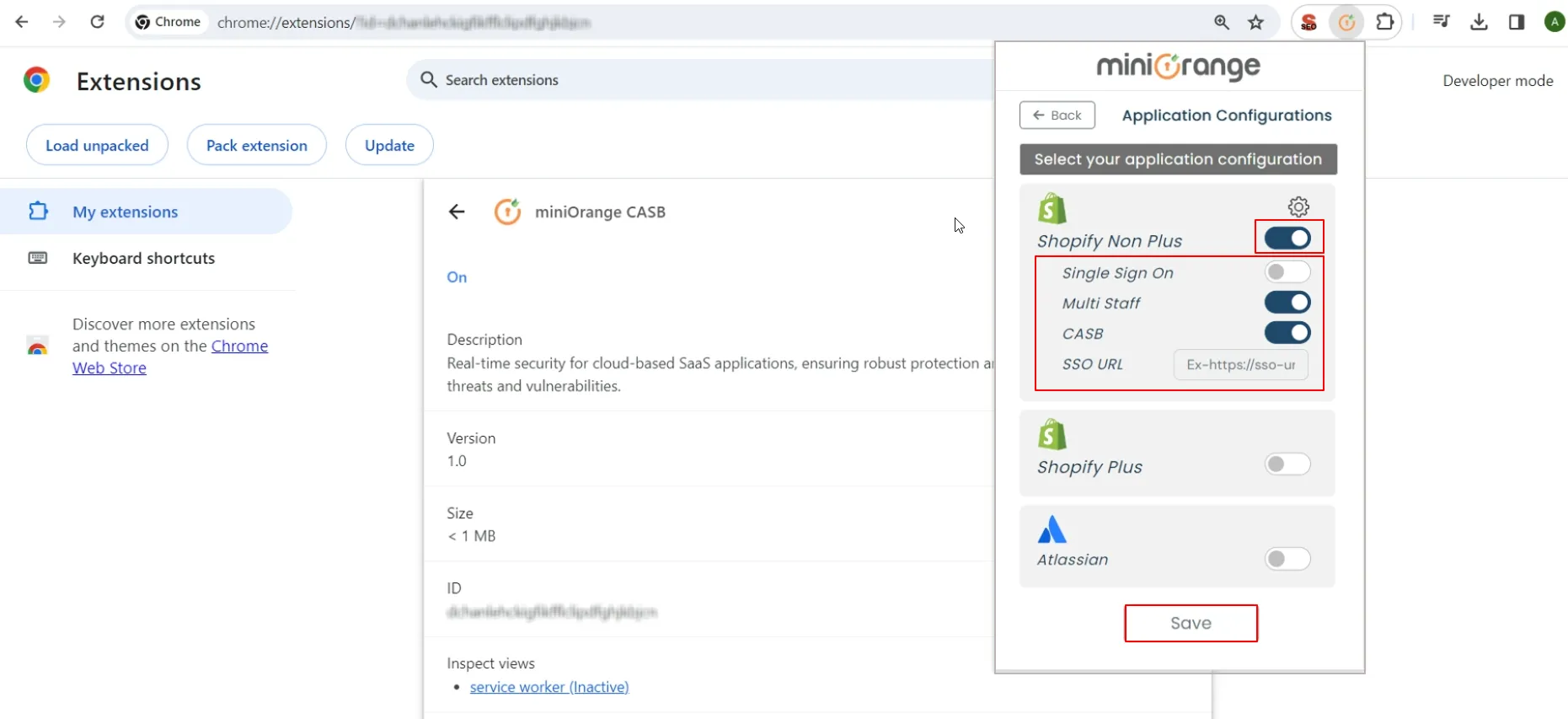This screenshot has width=1568, height=719.
Task: Return from miniOrange CASB details via back arrow
Action: [x=457, y=212]
